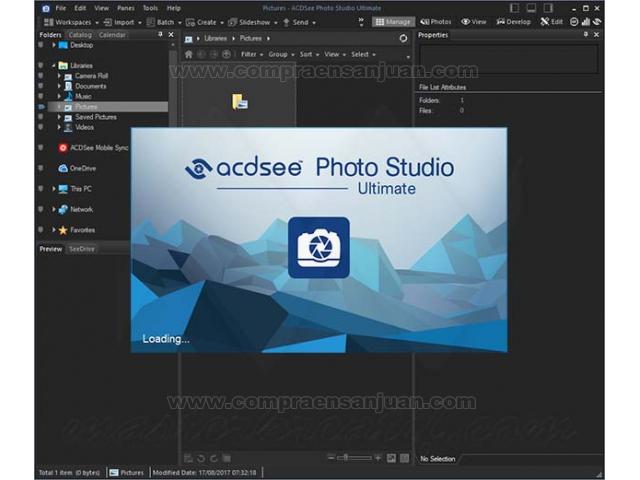The height and width of the screenshot is (480, 640).
Task: Click the ACDSee app icon in title bar
Action: 46,8
